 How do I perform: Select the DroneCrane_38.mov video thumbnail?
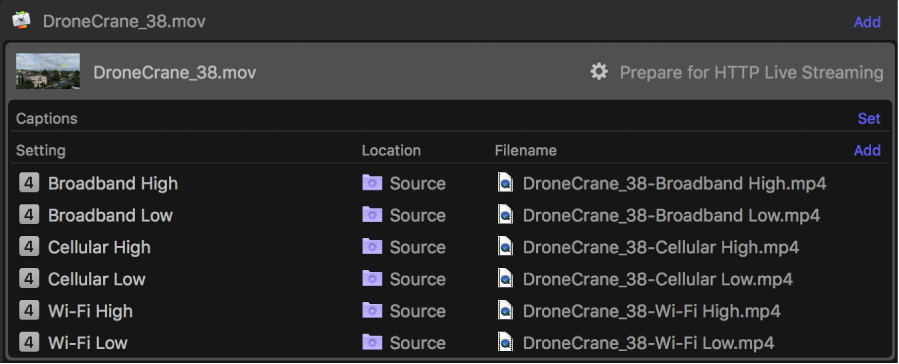48,72
